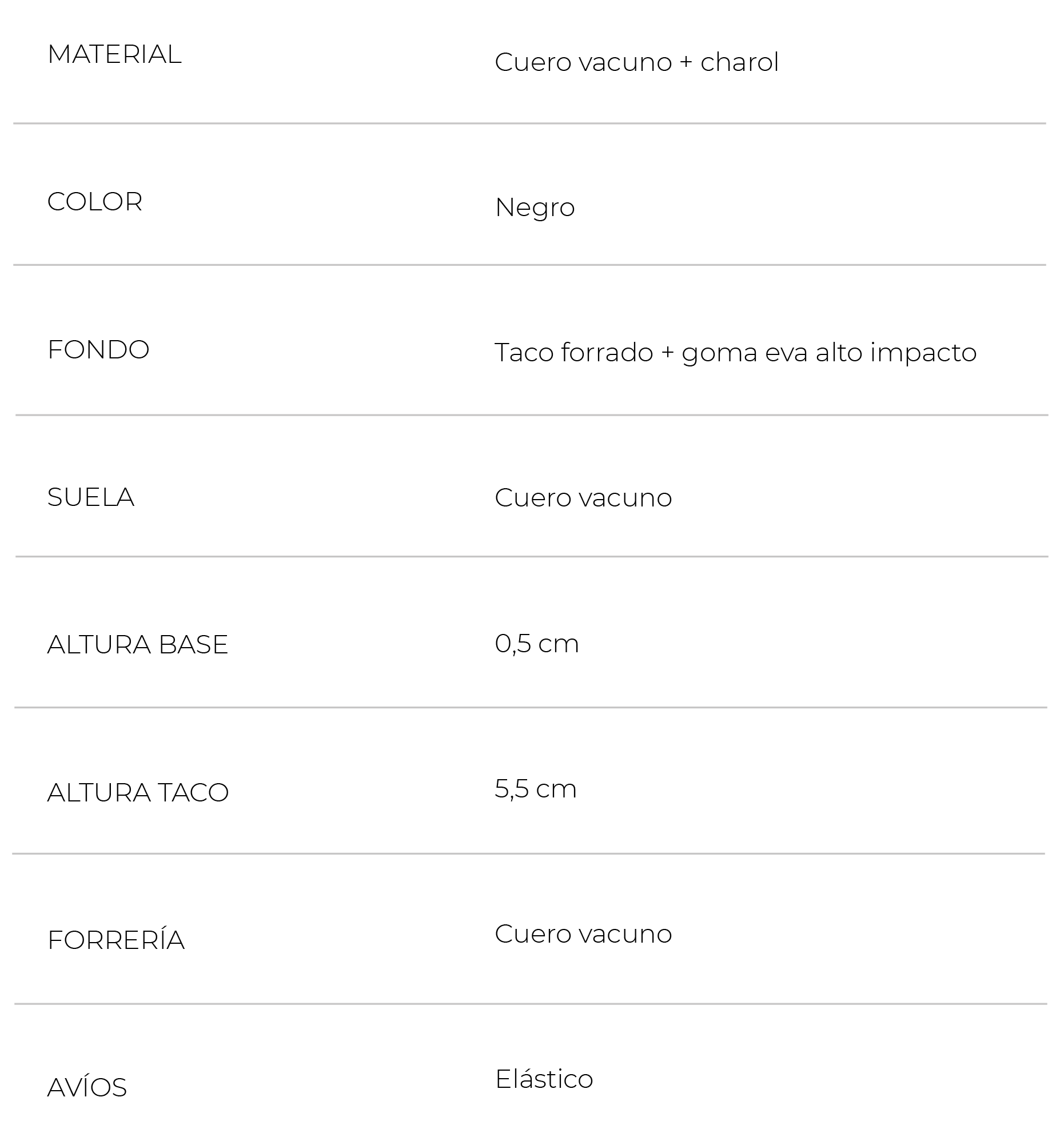Screen dimensions: 1064x1133
Task: Click the divider line below SUELA row
Action: [532, 557]
